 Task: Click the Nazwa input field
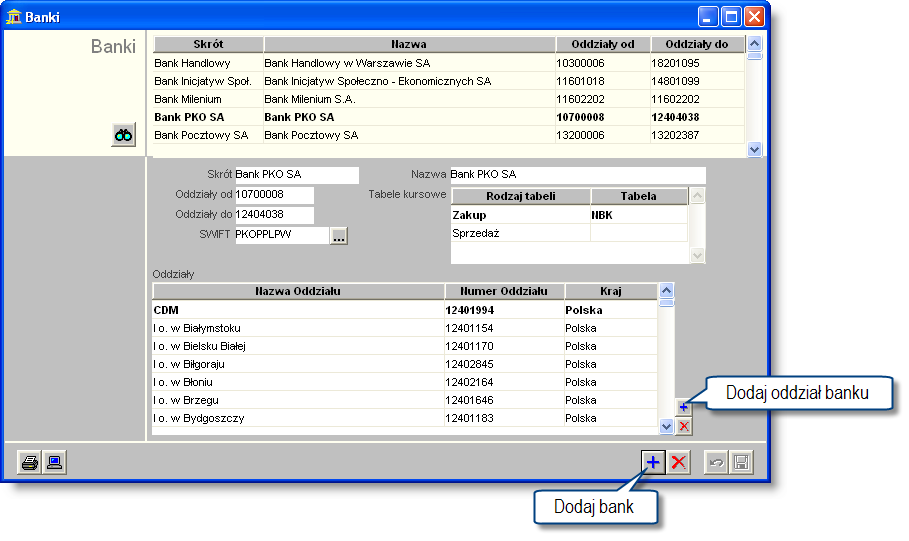point(578,175)
